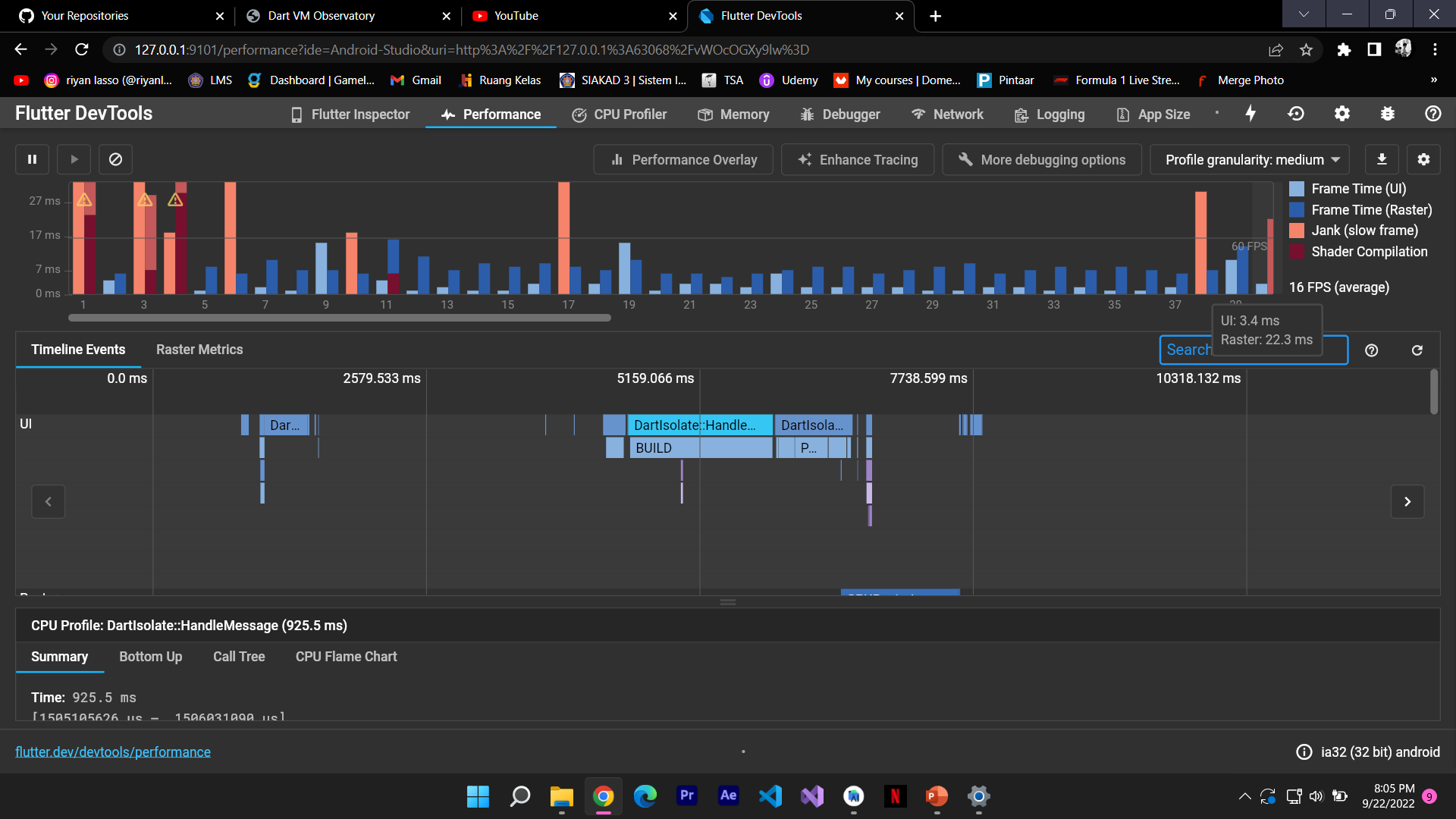
Task: Open Windows Start menu
Action: (478, 796)
